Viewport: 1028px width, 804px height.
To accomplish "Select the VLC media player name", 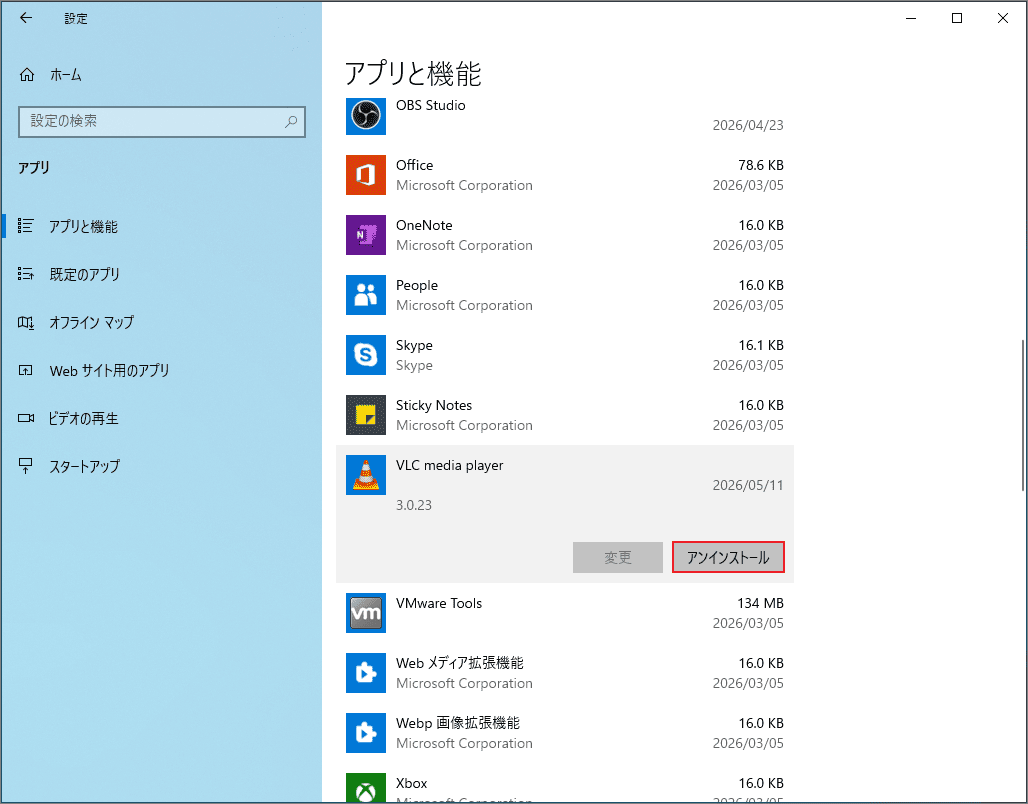I will click(450, 465).
